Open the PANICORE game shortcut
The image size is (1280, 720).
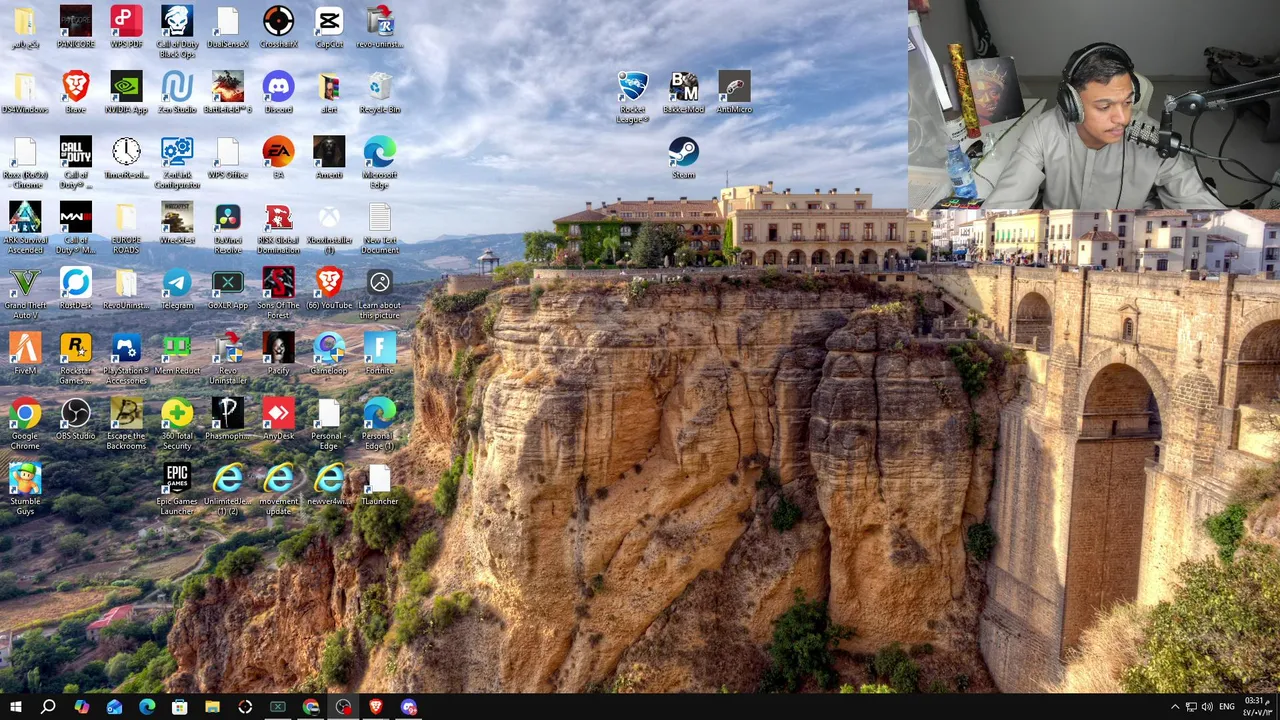75,27
